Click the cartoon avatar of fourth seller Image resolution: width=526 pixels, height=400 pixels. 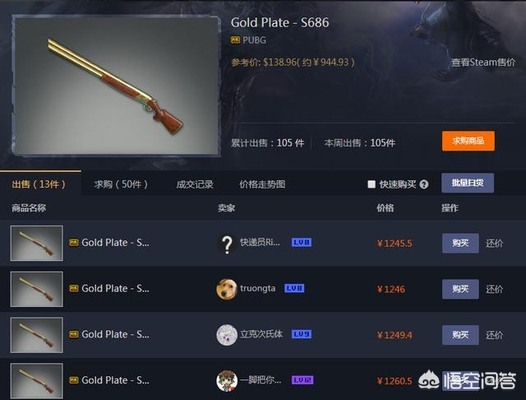(x=227, y=381)
